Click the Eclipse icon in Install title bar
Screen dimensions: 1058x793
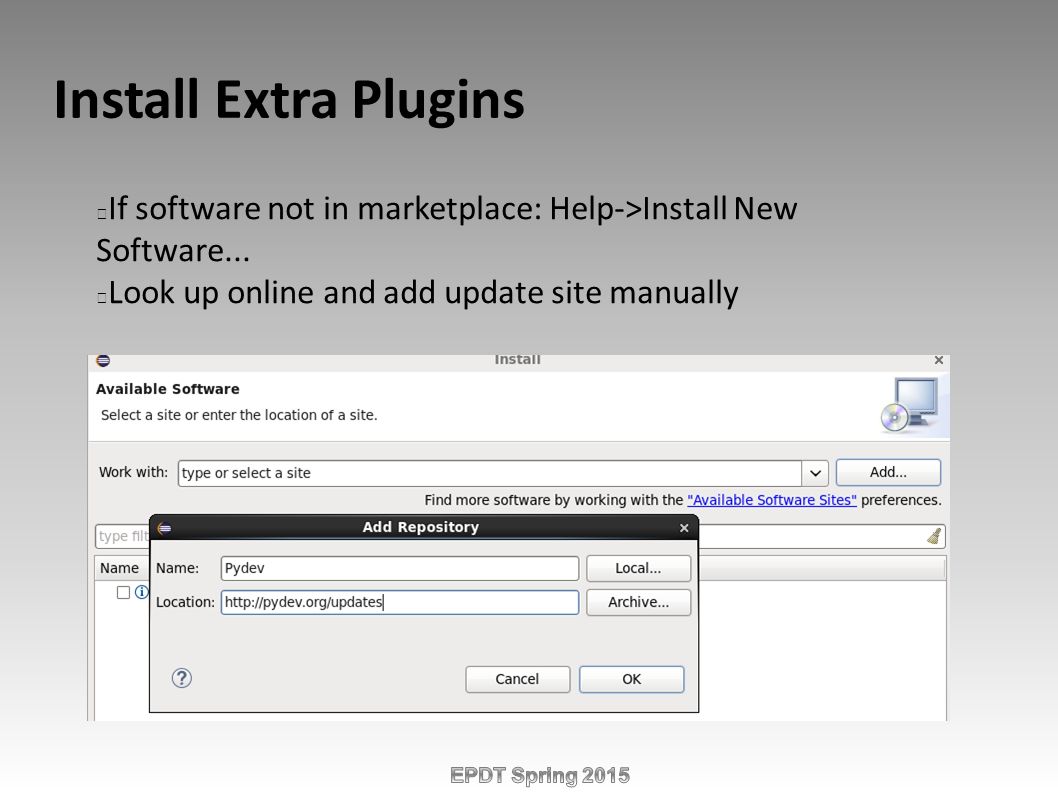click(103, 360)
